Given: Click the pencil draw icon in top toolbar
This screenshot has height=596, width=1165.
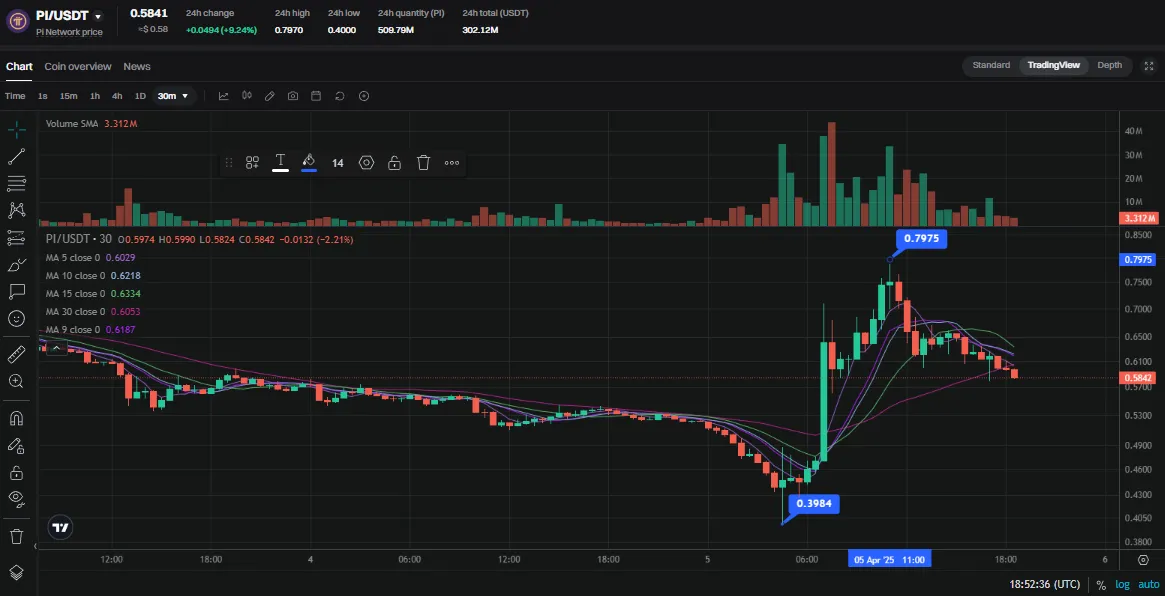Looking at the screenshot, I should point(270,96).
